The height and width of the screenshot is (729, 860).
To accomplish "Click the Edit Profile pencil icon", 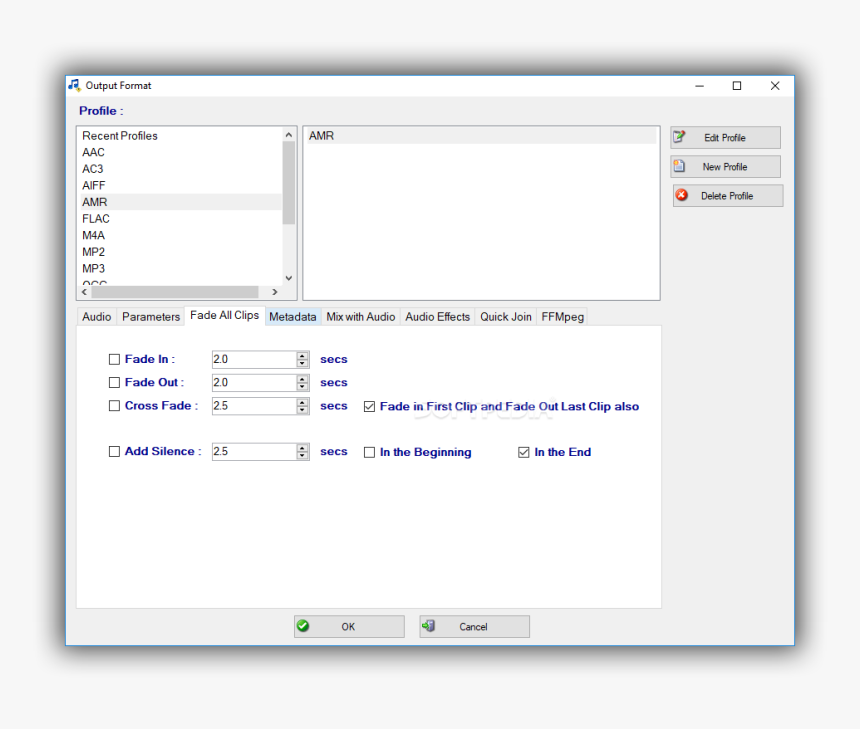I will pyautogui.click(x=679, y=136).
